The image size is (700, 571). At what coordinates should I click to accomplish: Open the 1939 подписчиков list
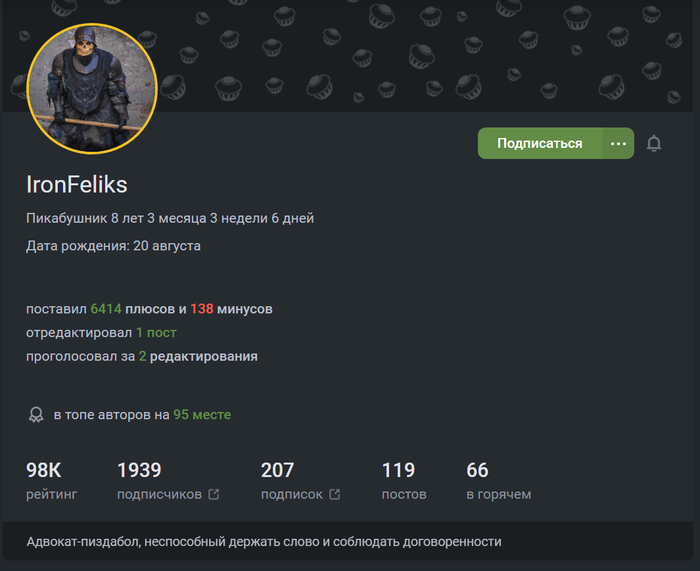pyautogui.click(x=168, y=481)
